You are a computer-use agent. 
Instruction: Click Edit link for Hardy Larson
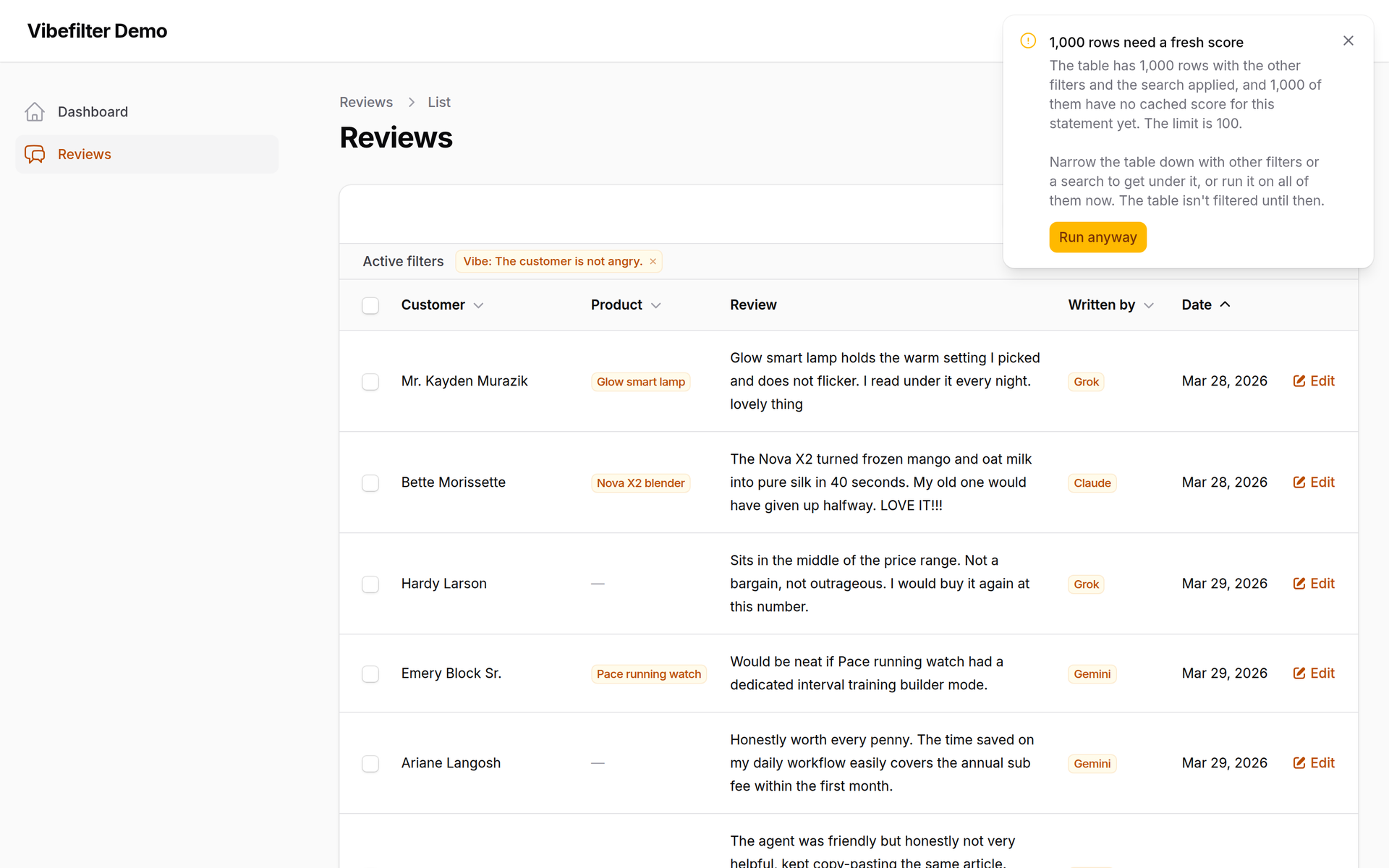[1314, 584]
